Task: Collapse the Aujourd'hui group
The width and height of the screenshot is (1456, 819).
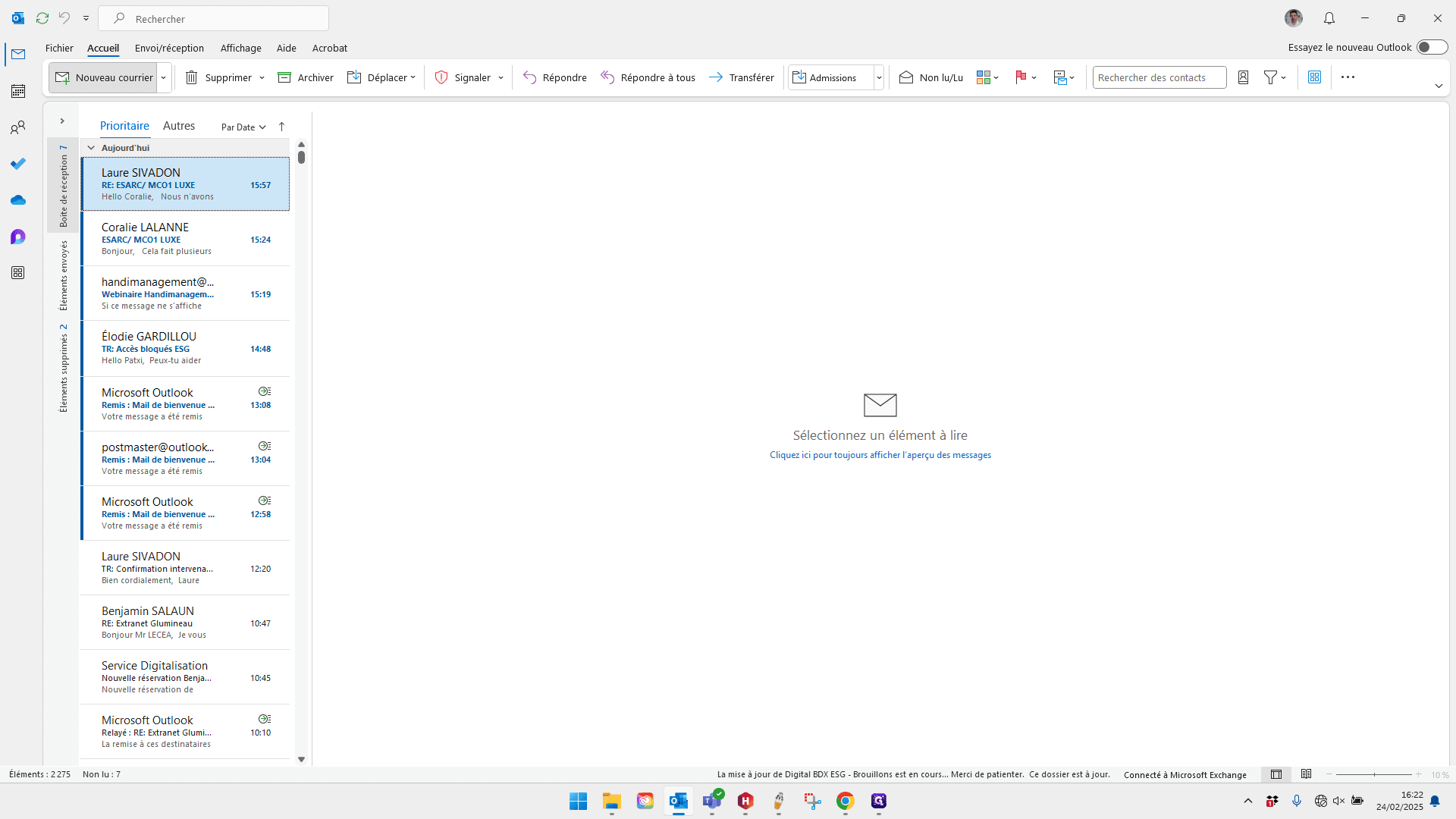Action: click(91, 148)
